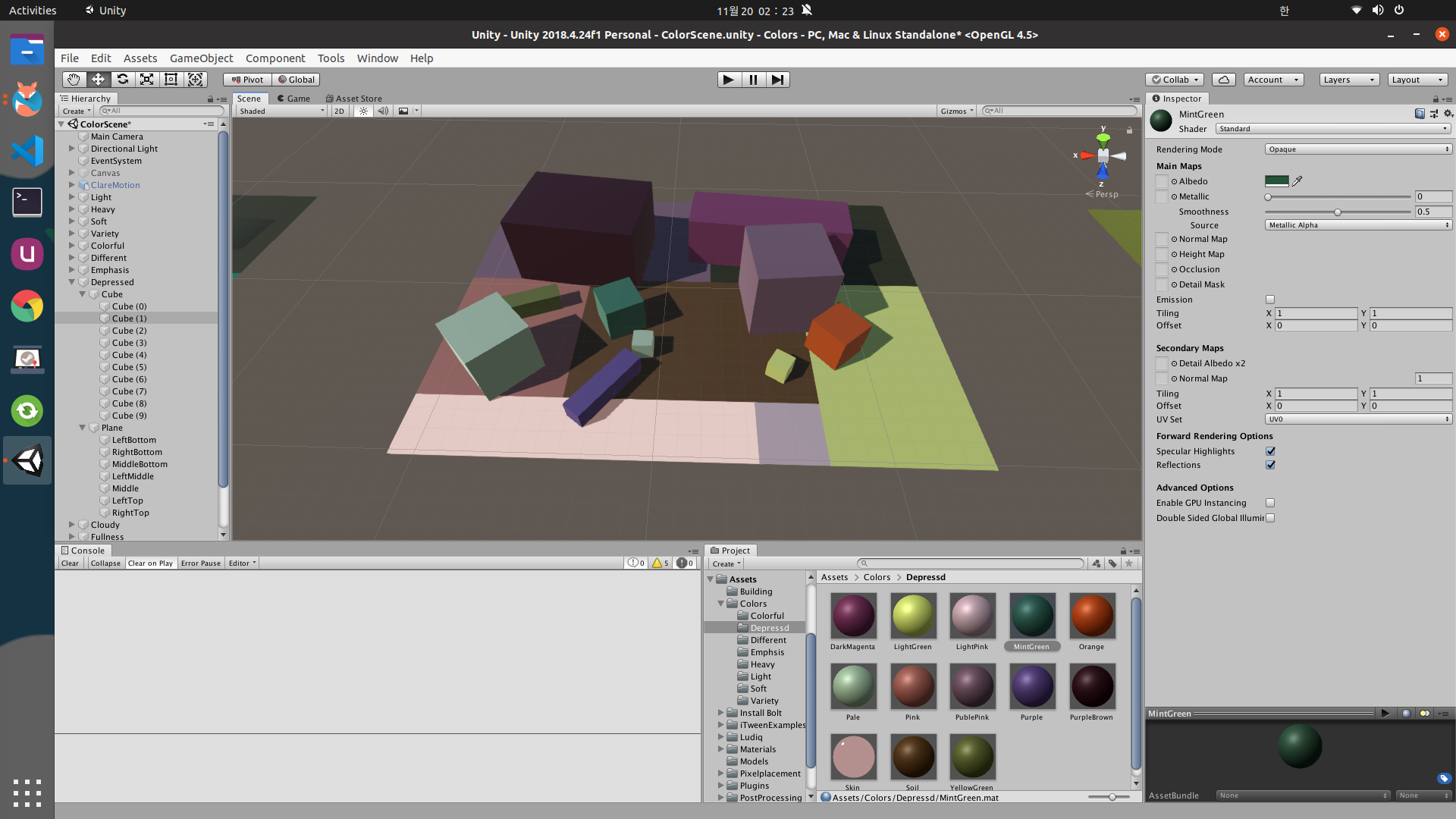Click the Collab button
This screenshot has width=1456, height=819.
[x=1175, y=80]
